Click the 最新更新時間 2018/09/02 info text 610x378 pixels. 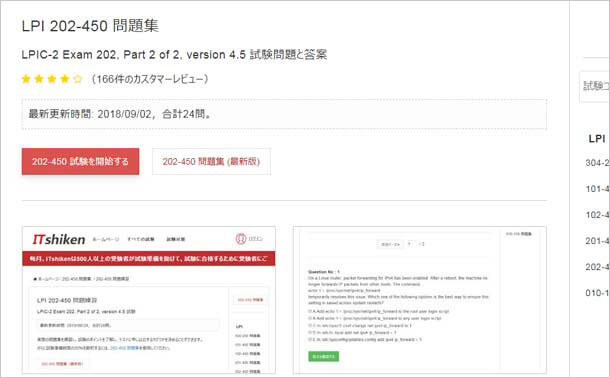(120, 114)
